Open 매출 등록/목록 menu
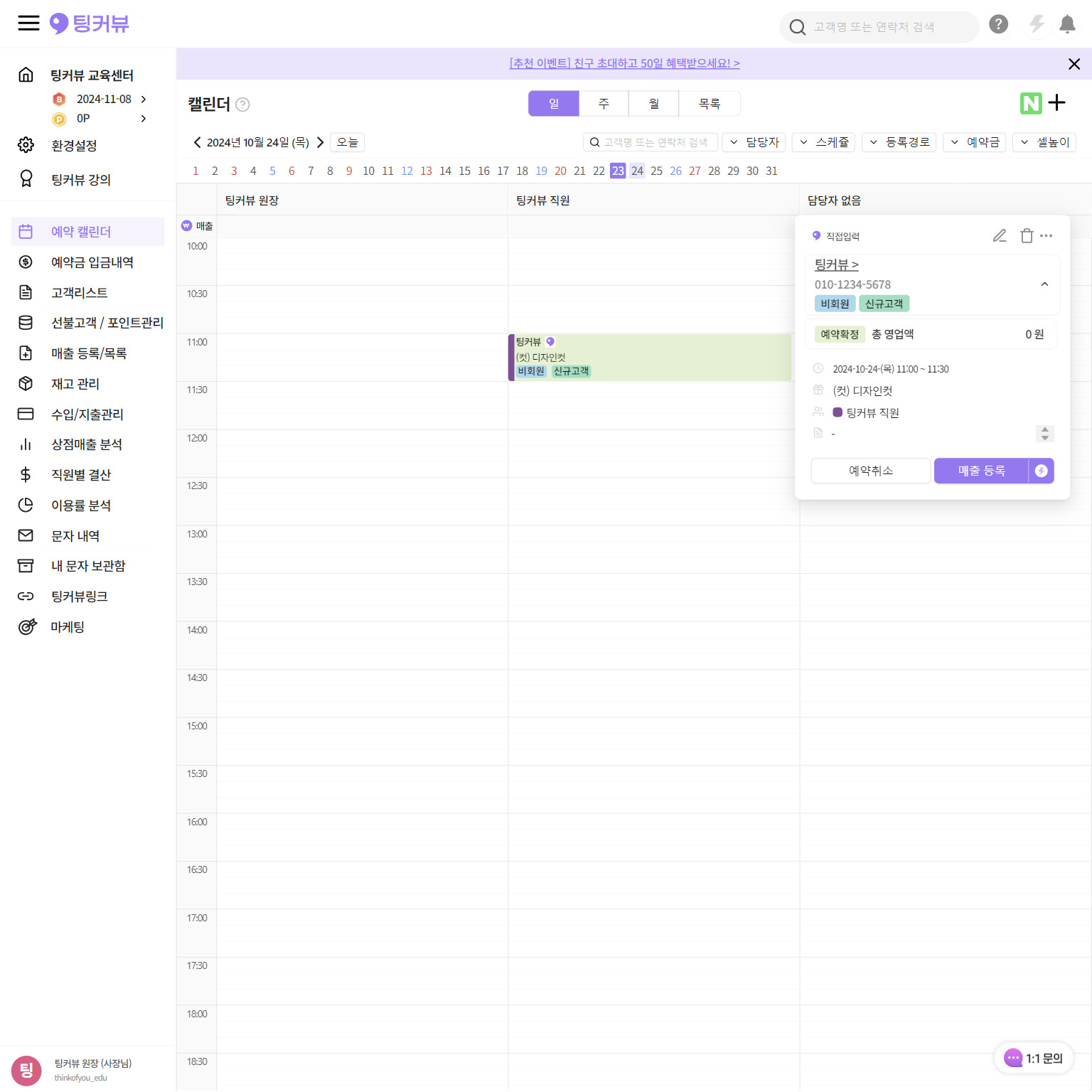Screen dimensions: 1092x1092 pos(89,353)
